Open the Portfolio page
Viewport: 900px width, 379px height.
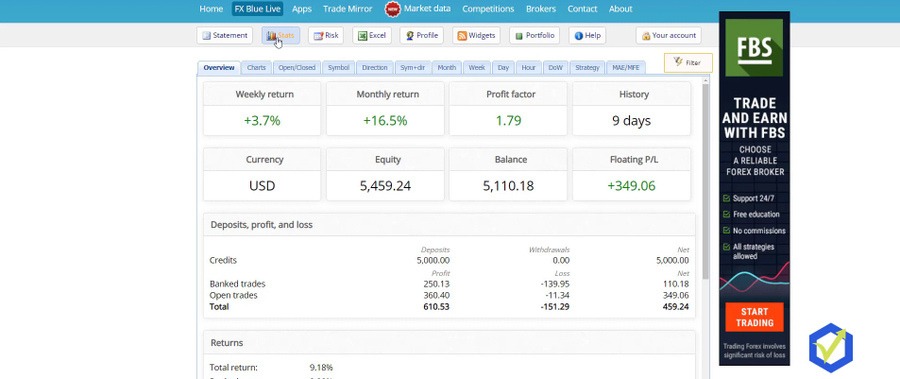(534, 36)
